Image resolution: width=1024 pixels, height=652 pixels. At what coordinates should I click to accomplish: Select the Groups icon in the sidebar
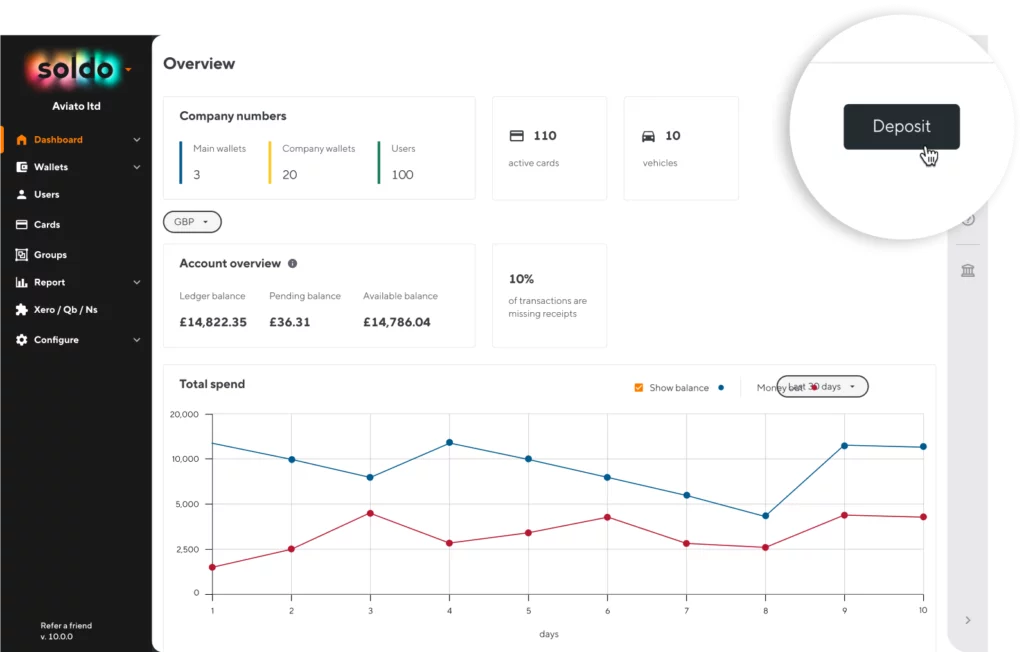[x=22, y=254]
